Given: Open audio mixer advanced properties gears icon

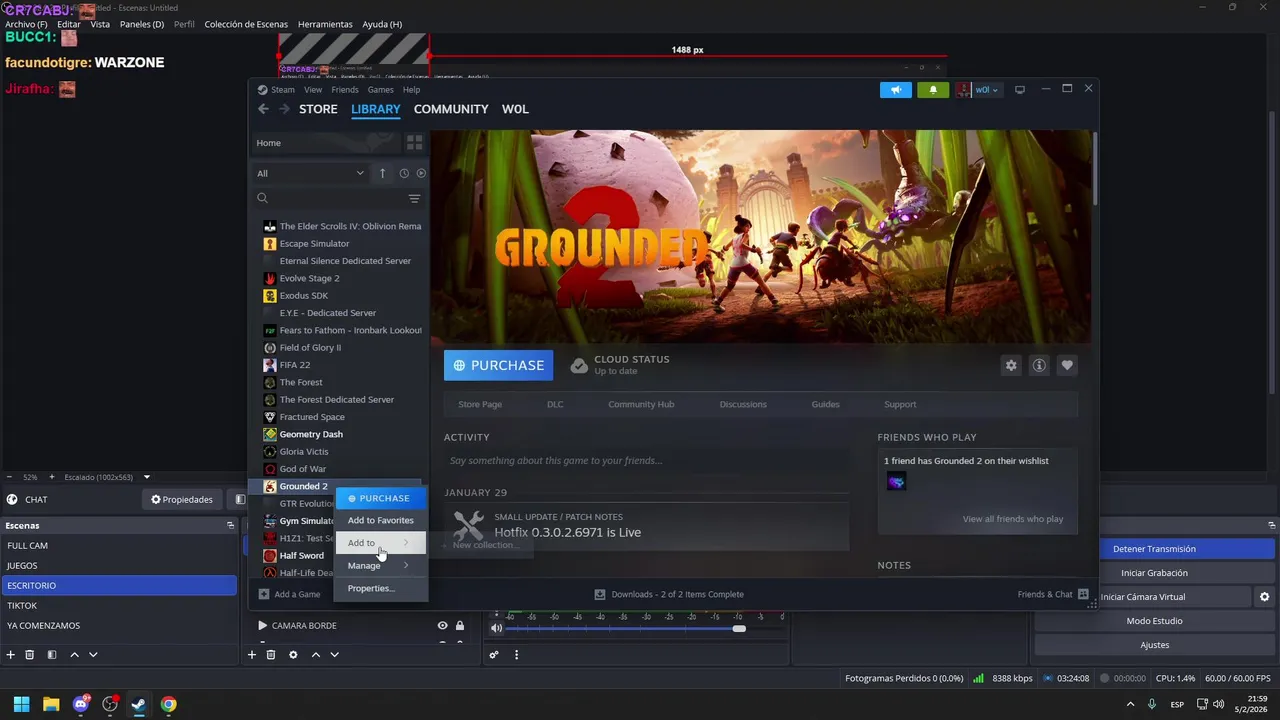Looking at the screenshot, I should (x=494, y=655).
